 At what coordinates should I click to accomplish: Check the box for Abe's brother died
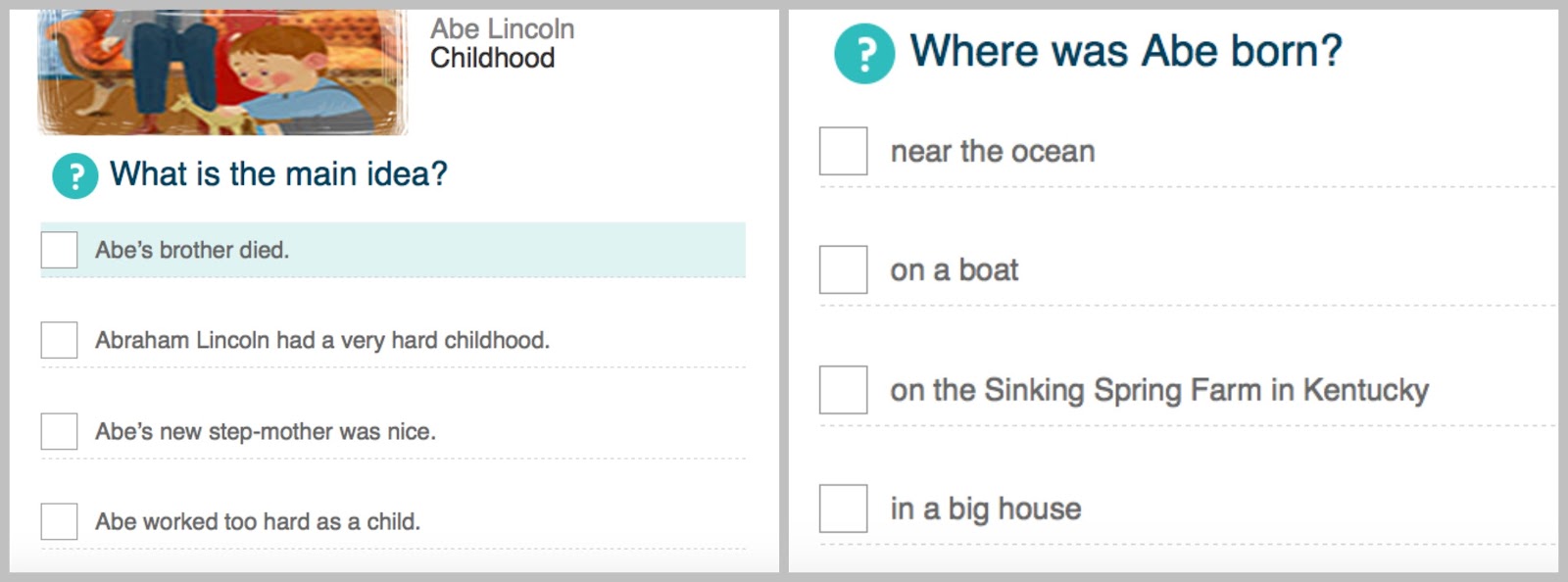(x=59, y=250)
